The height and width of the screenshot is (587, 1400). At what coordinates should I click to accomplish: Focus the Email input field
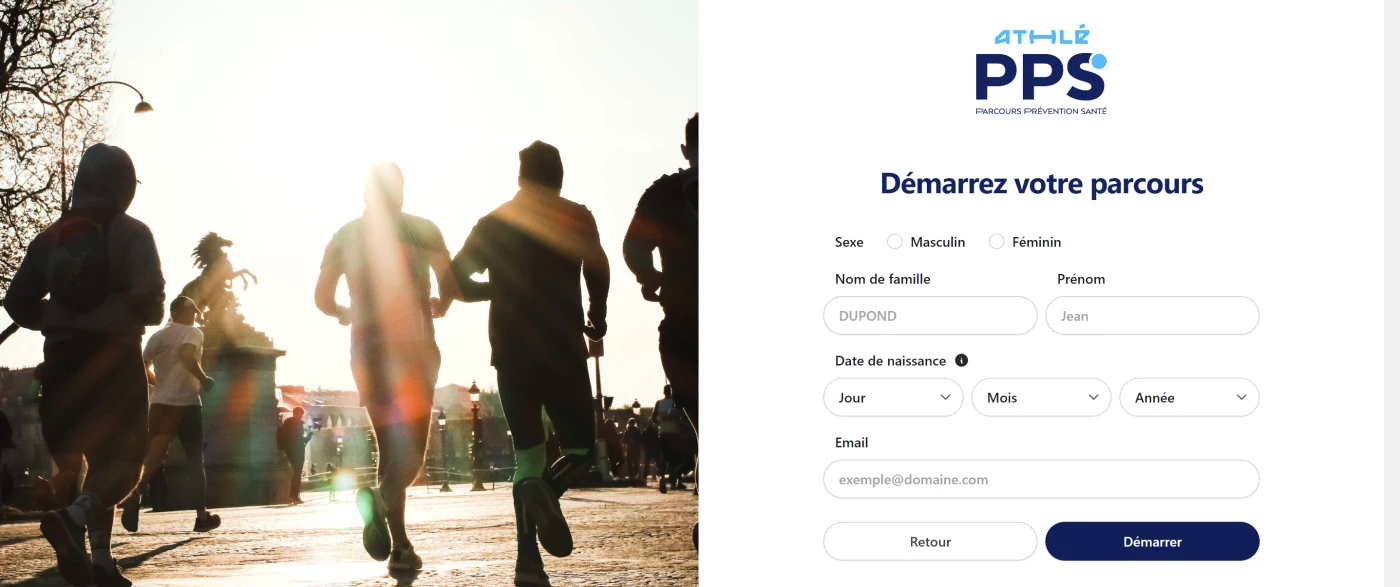[1041, 479]
